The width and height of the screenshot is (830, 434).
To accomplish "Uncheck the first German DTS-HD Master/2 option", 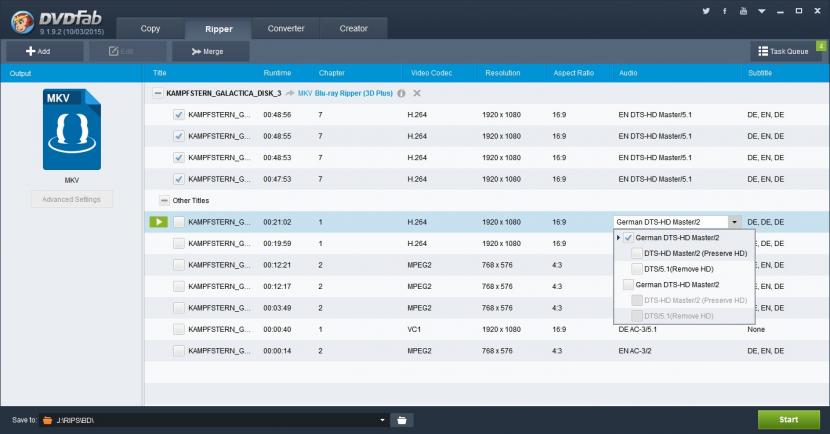I will [628, 238].
